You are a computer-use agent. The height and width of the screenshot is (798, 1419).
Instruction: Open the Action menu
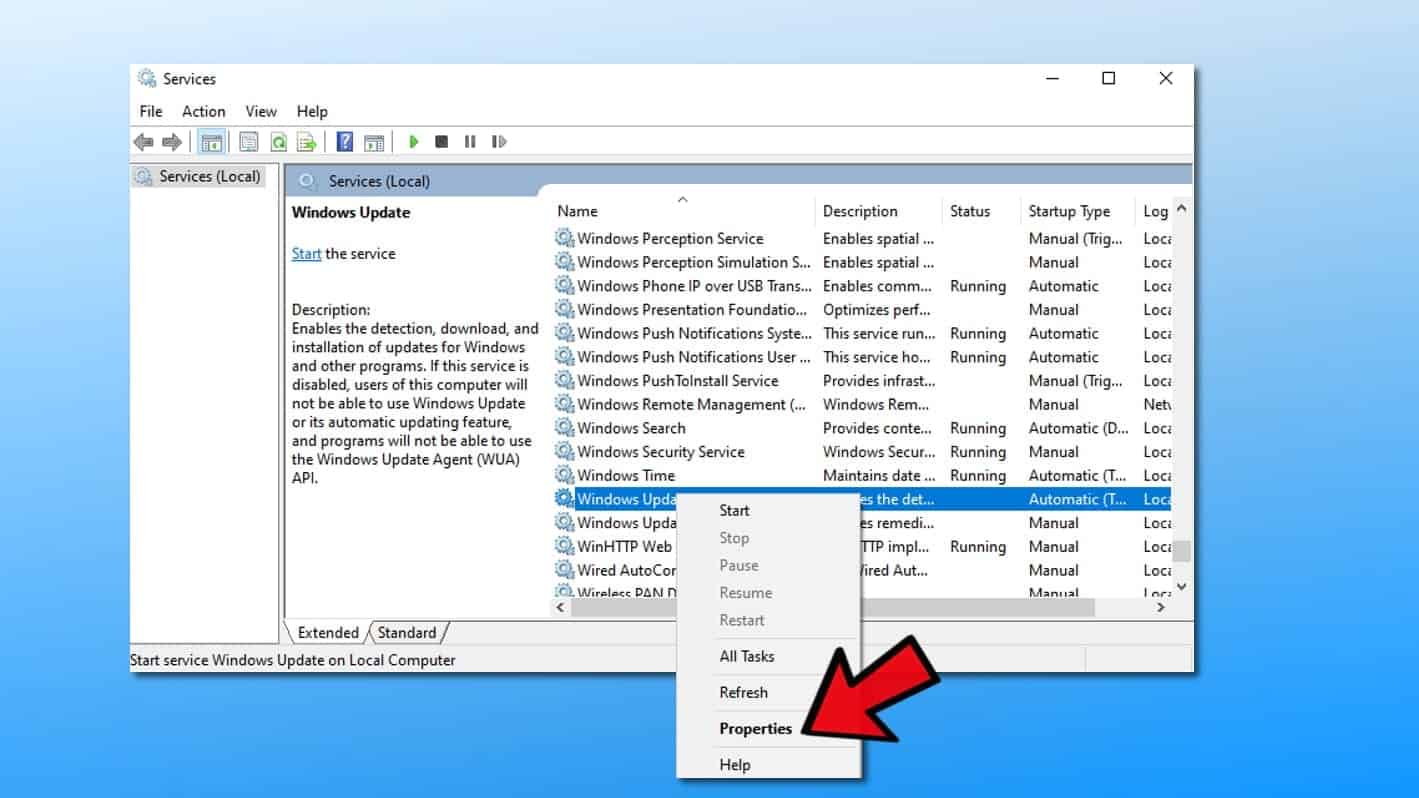point(203,111)
